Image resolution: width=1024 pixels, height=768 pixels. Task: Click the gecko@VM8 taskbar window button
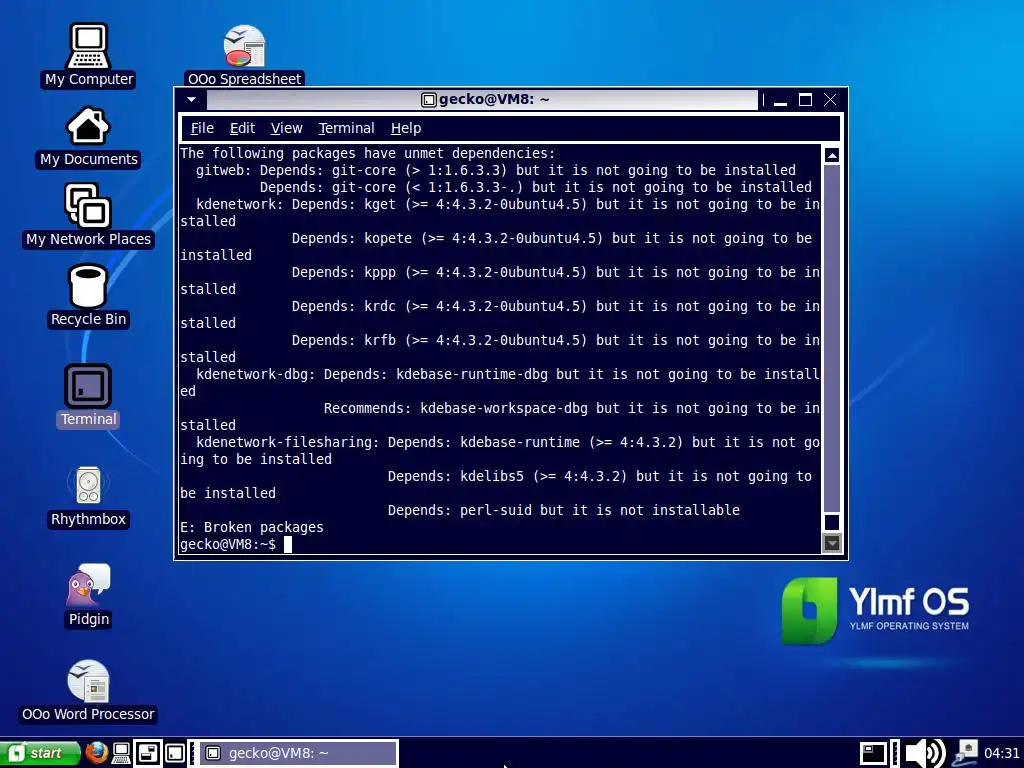(298, 753)
